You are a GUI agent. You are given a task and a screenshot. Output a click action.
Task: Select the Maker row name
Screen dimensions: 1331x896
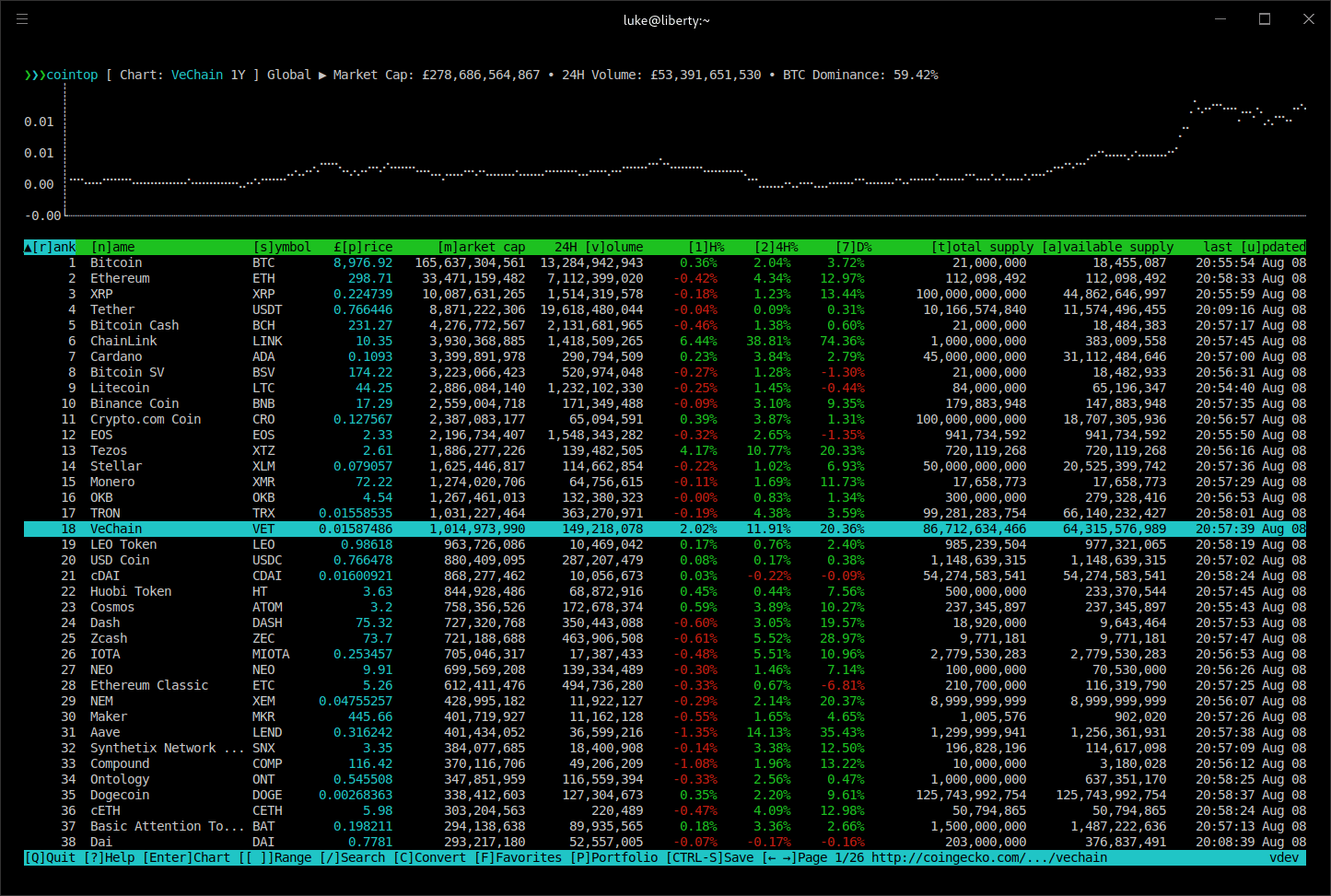coord(109,716)
